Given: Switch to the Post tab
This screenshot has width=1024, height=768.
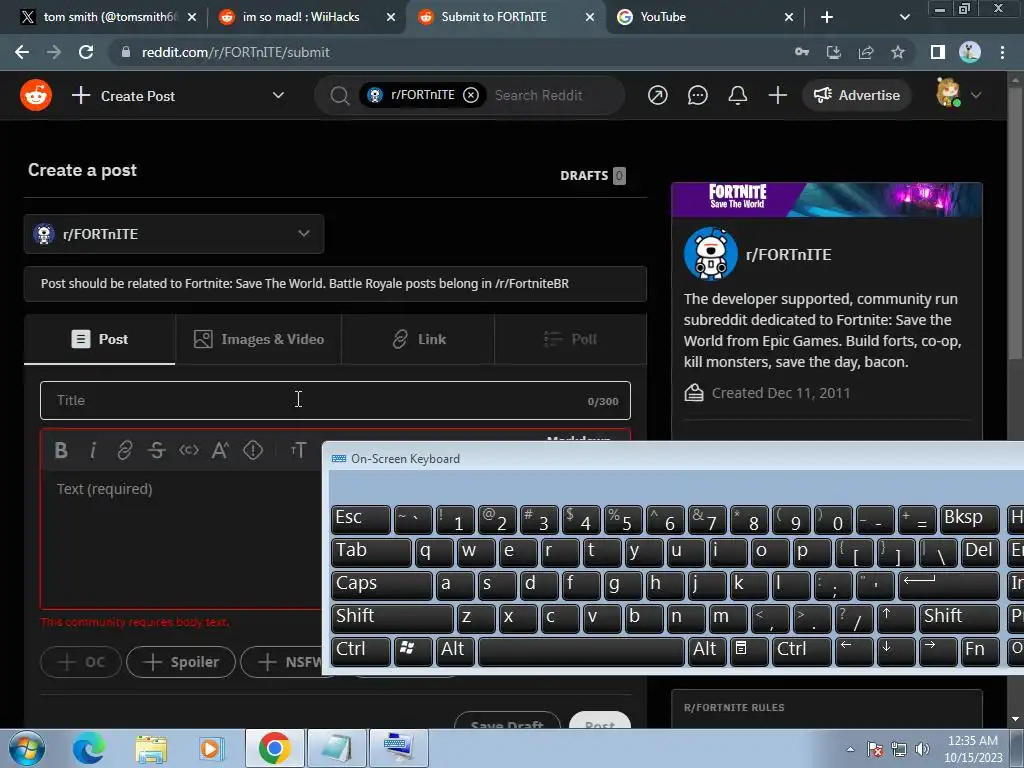Looking at the screenshot, I should [99, 339].
